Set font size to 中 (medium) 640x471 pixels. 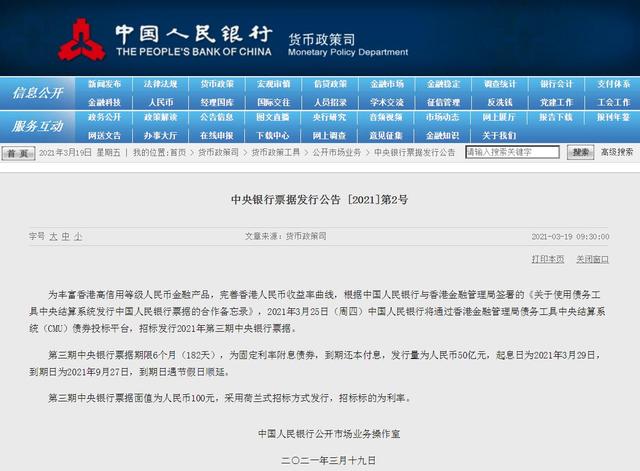65,236
